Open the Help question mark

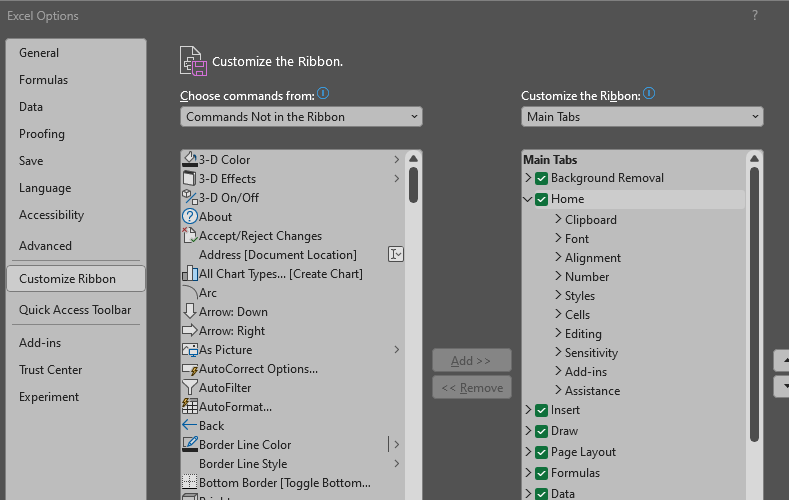[x=754, y=16]
